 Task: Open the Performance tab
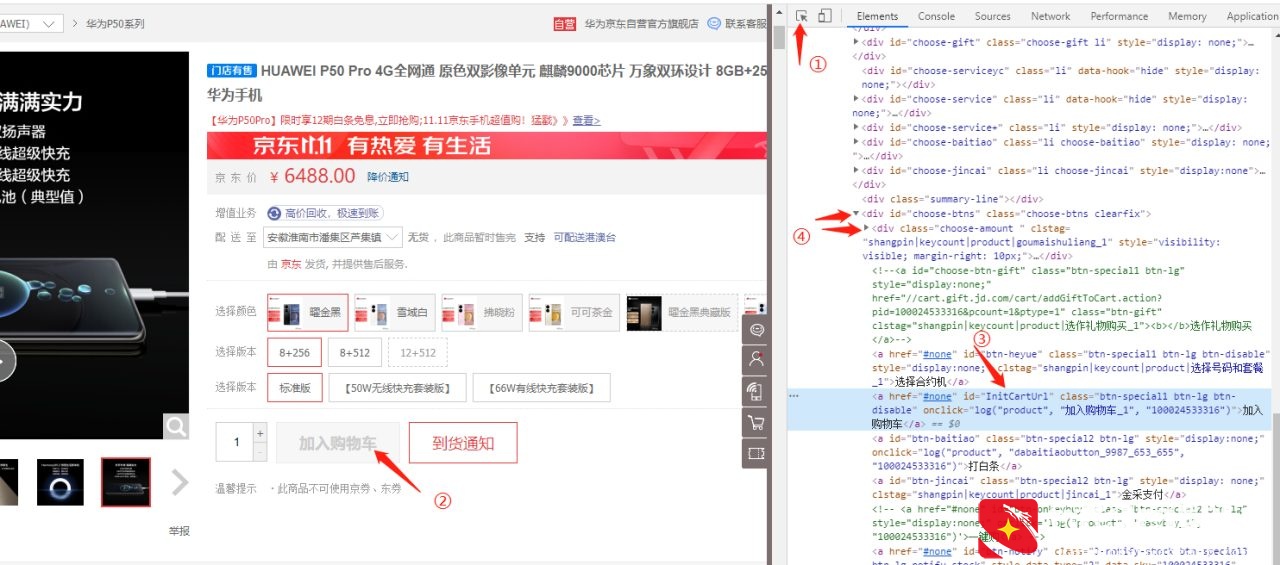(1119, 16)
